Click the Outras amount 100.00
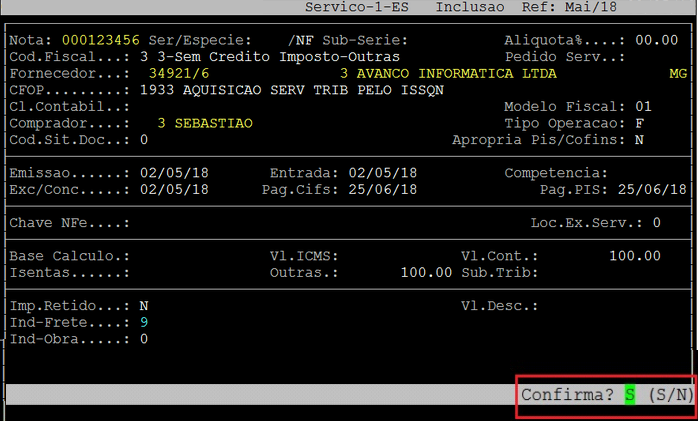This screenshot has width=698, height=421. click(x=426, y=272)
